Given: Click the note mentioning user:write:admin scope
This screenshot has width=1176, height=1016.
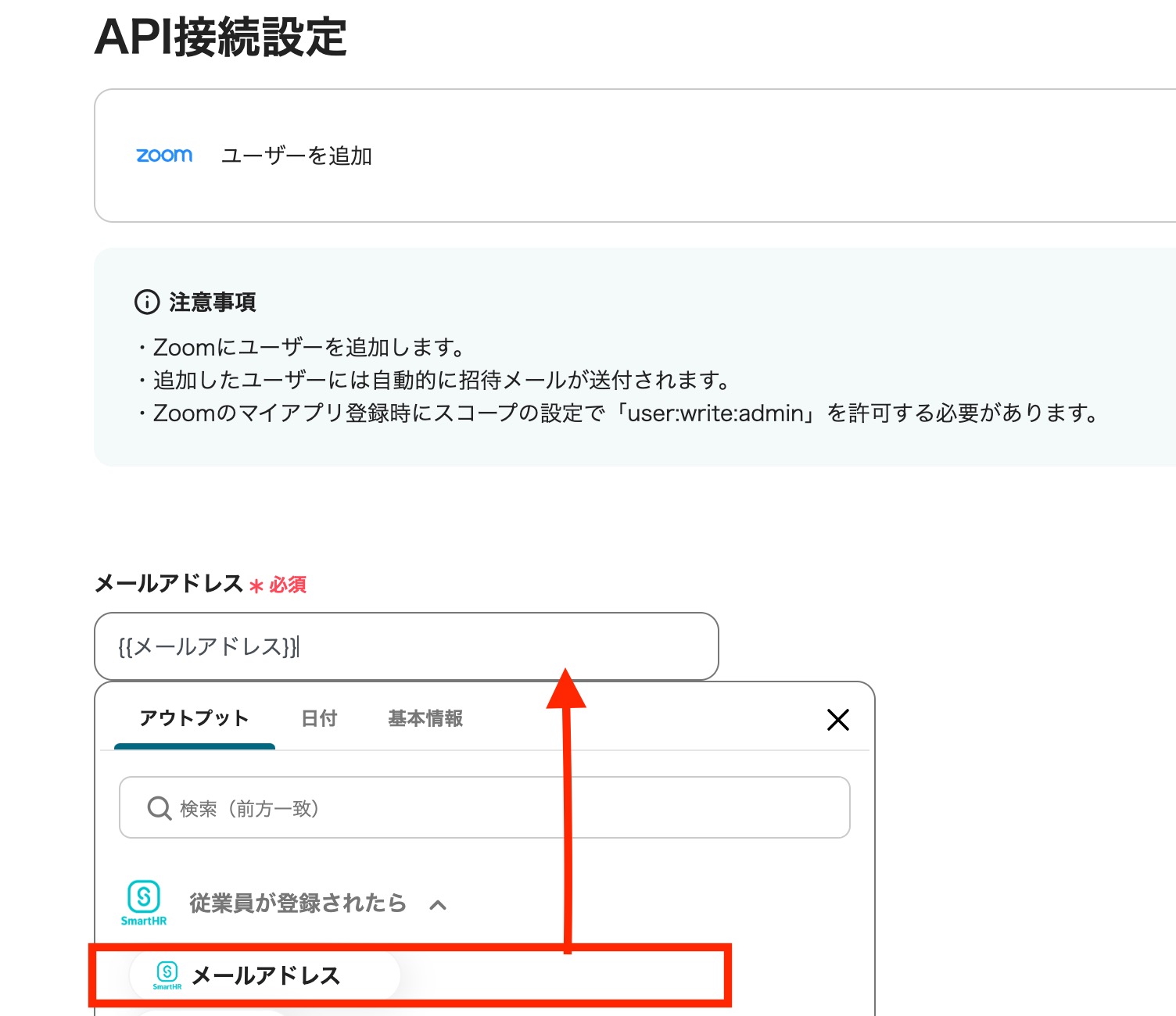Looking at the screenshot, I should click(618, 413).
